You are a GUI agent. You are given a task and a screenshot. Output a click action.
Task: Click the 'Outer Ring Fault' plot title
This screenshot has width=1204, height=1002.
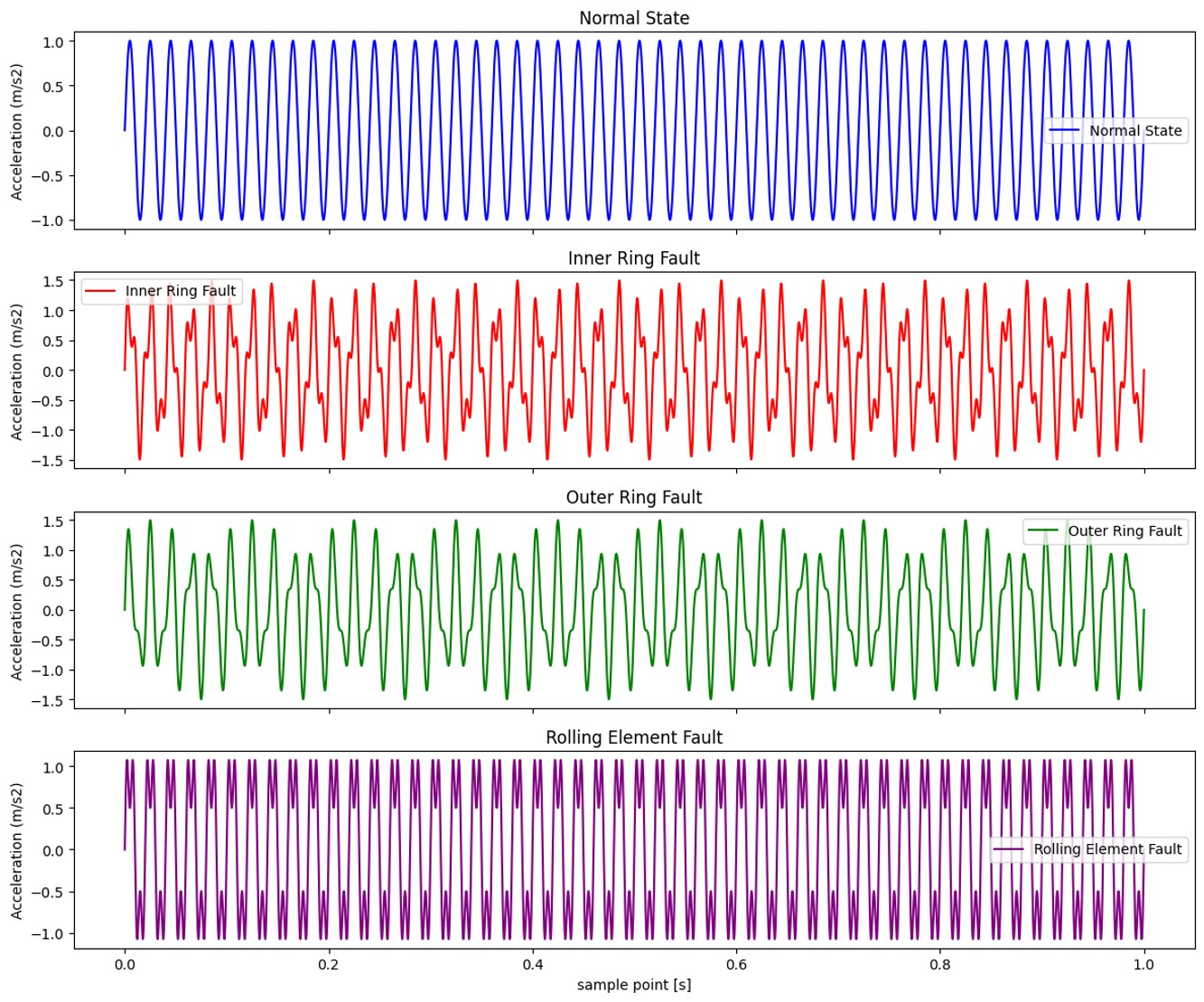(633, 498)
